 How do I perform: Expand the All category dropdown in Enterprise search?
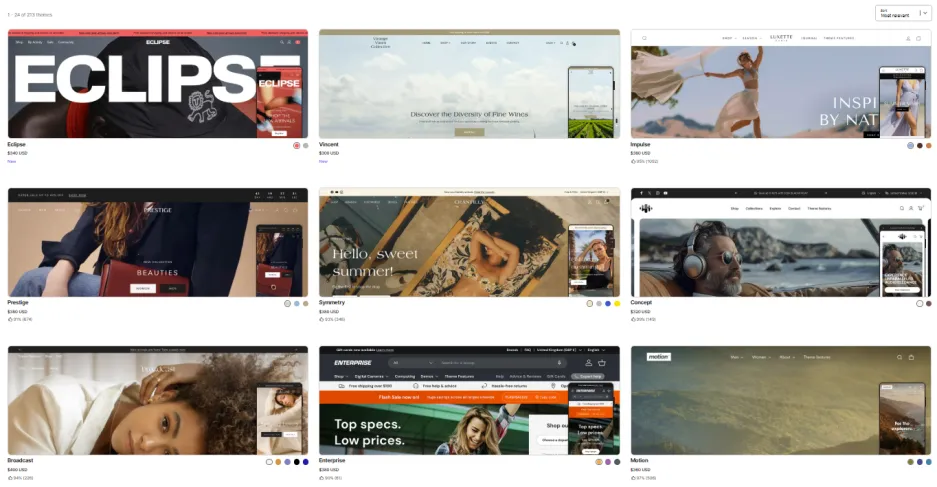tap(399, 363)
